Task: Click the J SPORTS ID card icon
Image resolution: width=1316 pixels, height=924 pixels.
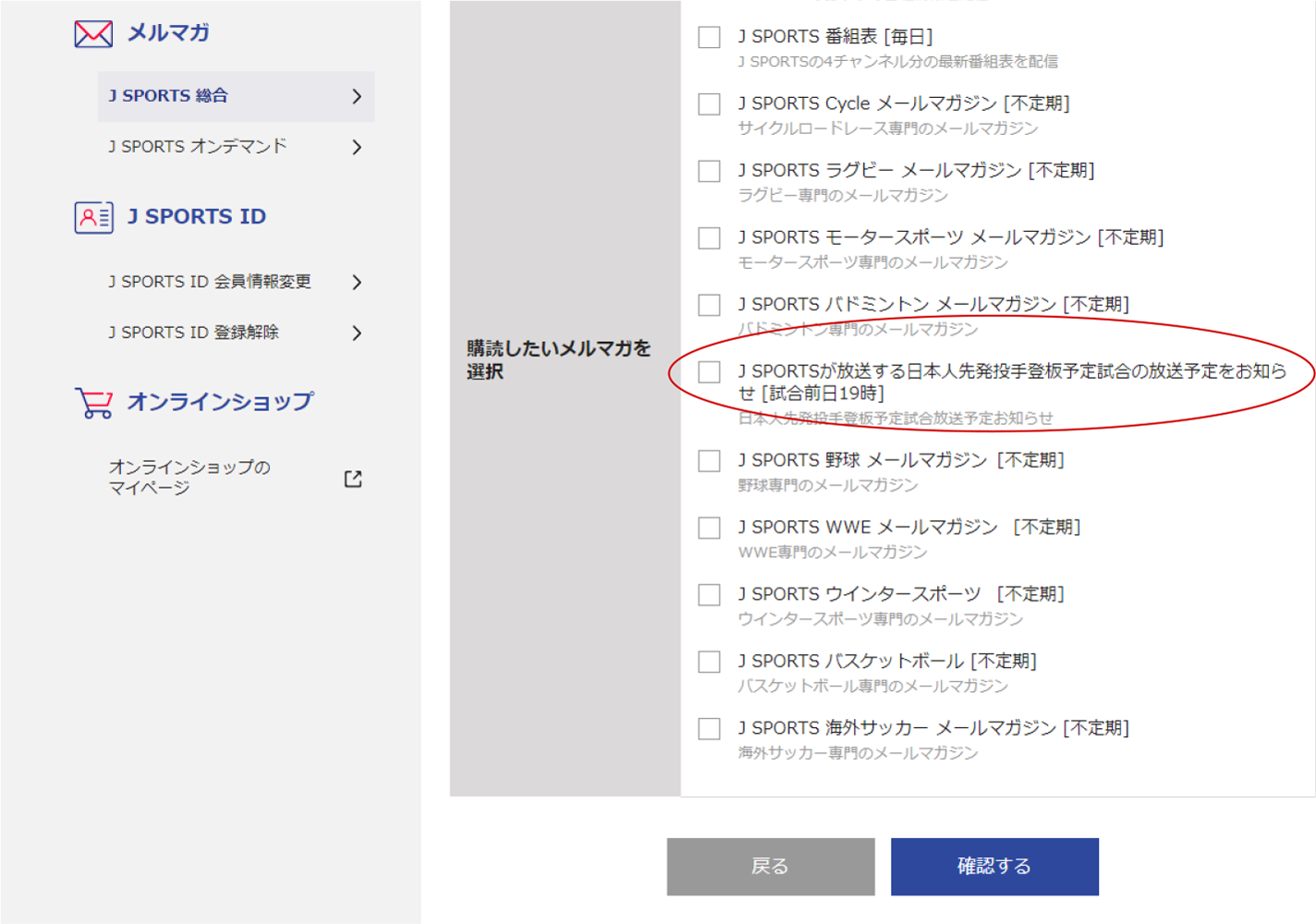Action: 93,217
